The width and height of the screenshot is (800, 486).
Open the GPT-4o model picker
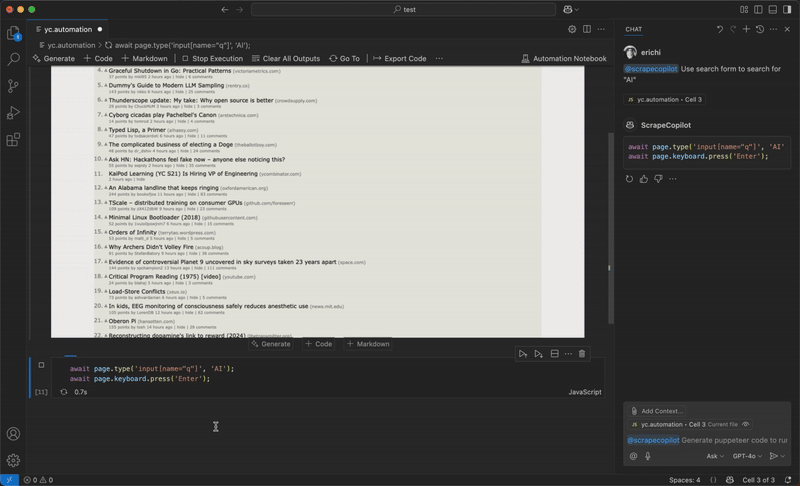[x=747, y=456]
